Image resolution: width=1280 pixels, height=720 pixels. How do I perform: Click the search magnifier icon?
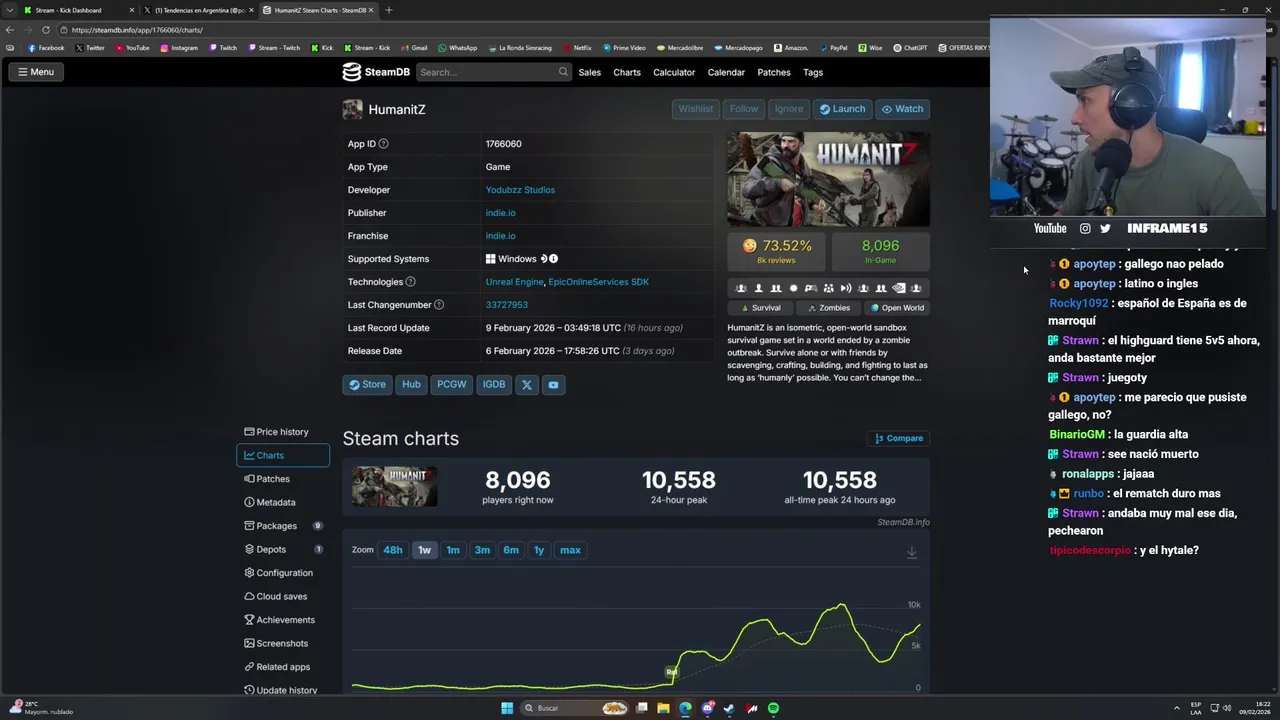pyautogui.click(x=563, y=72)
